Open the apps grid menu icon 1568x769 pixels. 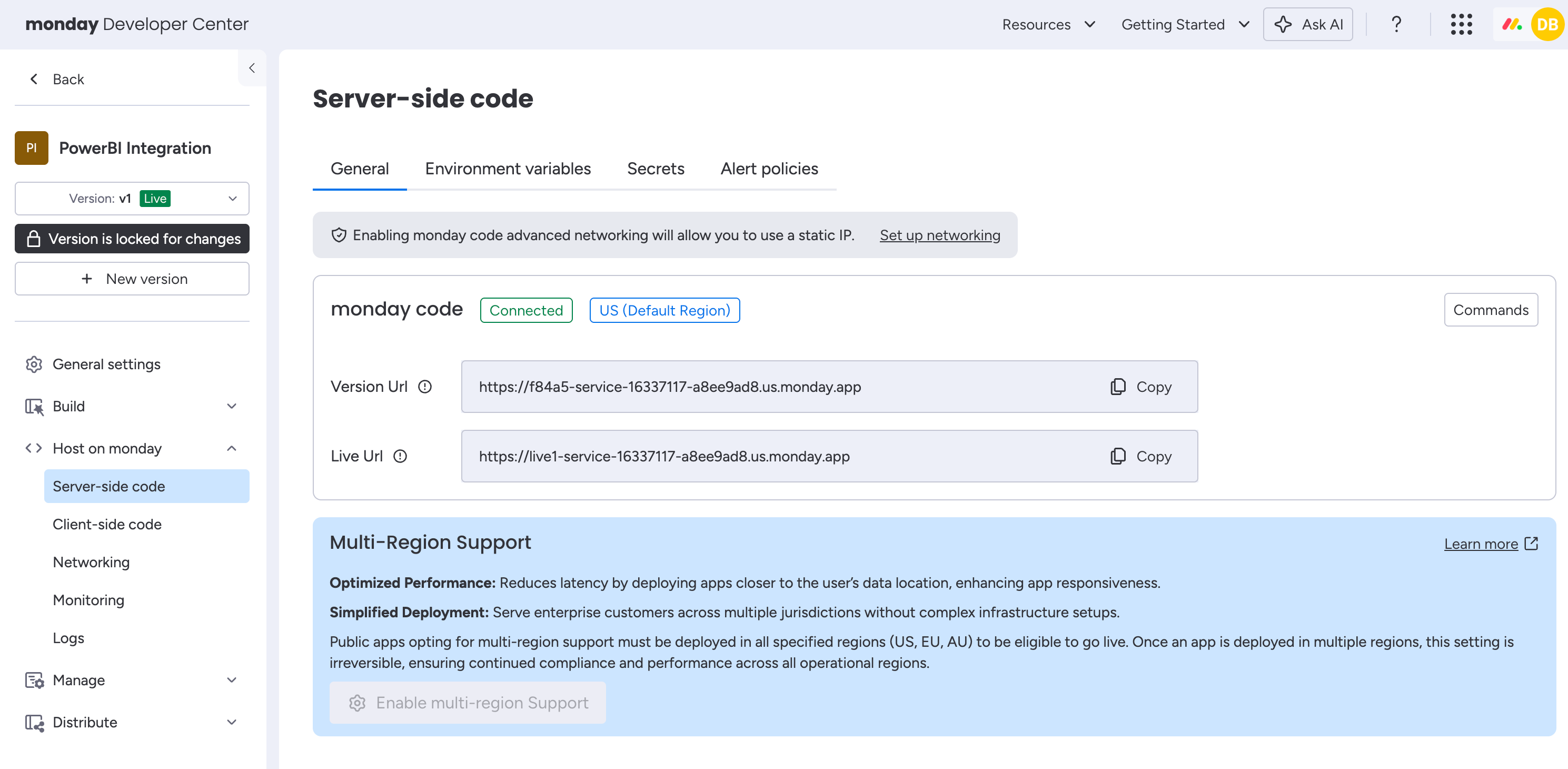[1461, 24]
